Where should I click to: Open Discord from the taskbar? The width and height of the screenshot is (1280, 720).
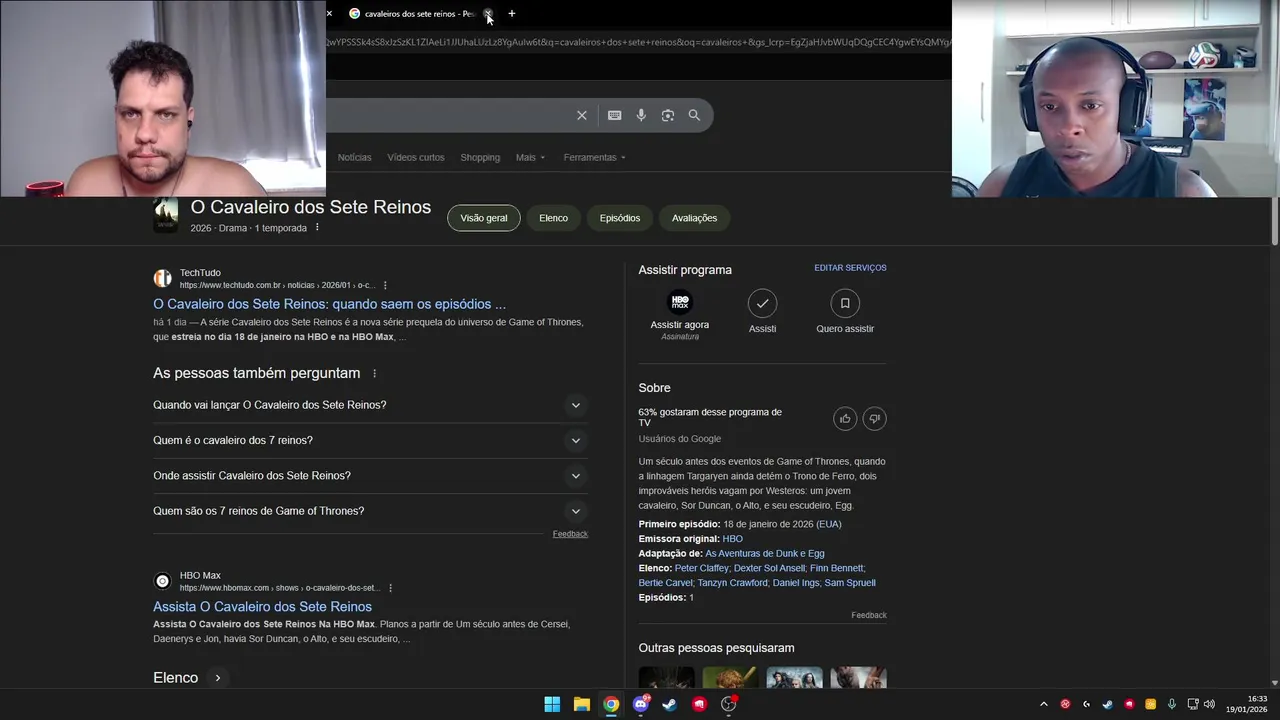641,704
